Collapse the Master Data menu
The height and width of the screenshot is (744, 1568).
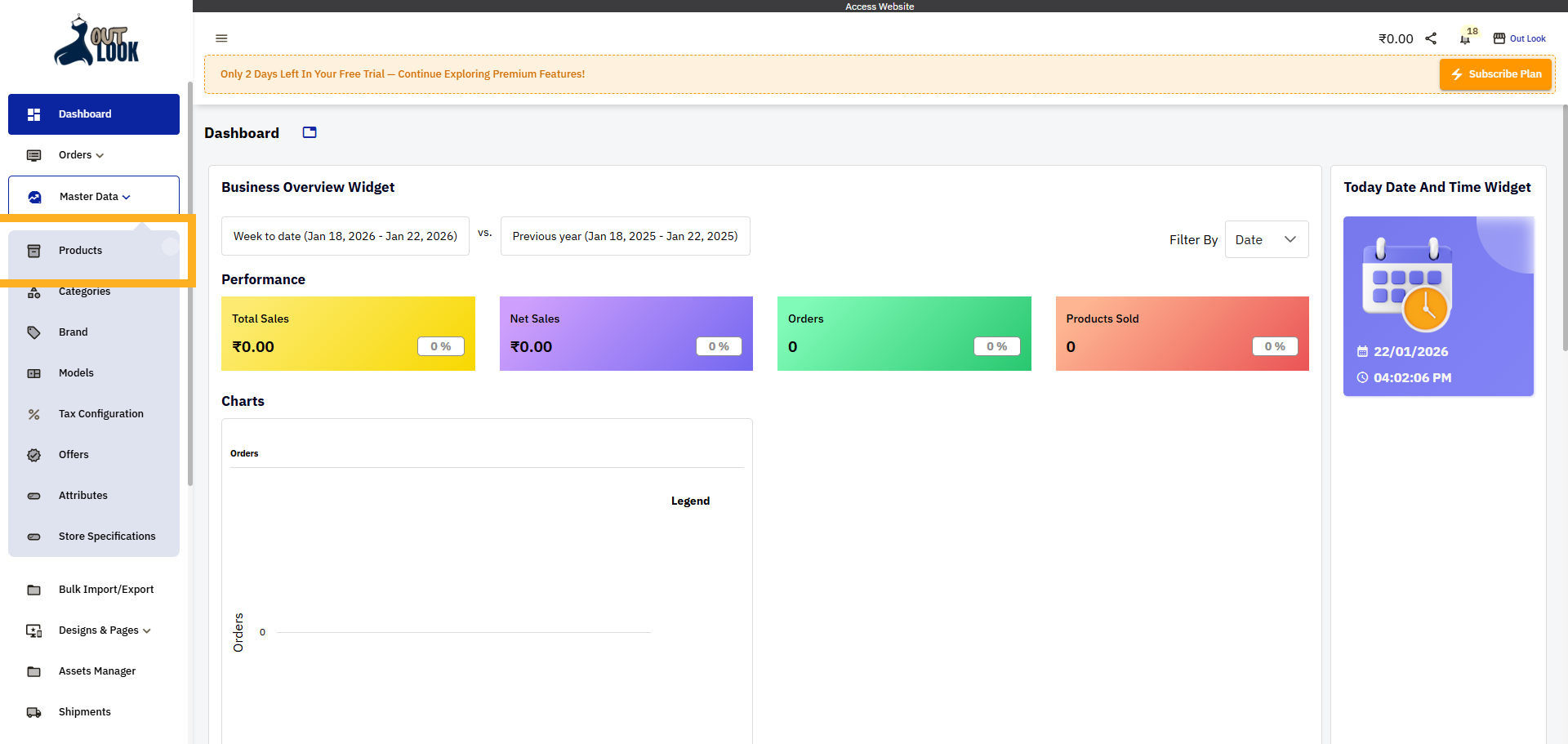(x=92, y=196)
